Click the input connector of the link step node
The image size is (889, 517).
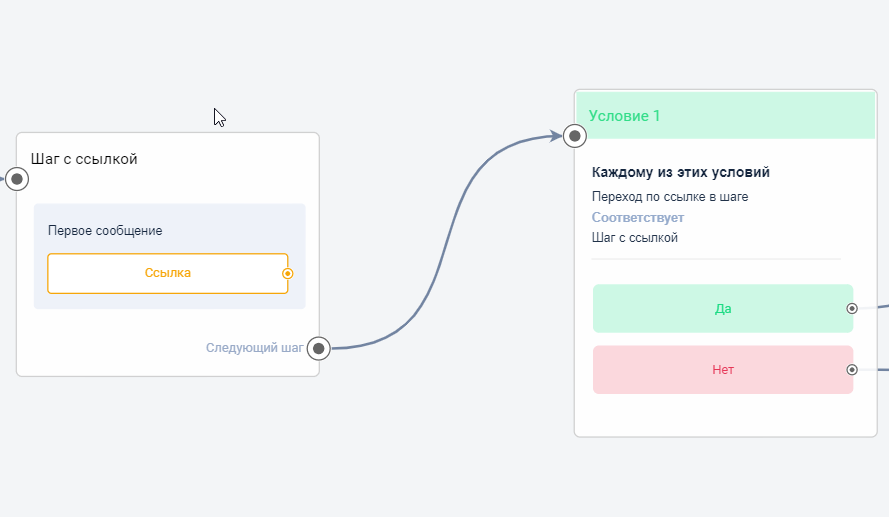[x=17, y=179]
